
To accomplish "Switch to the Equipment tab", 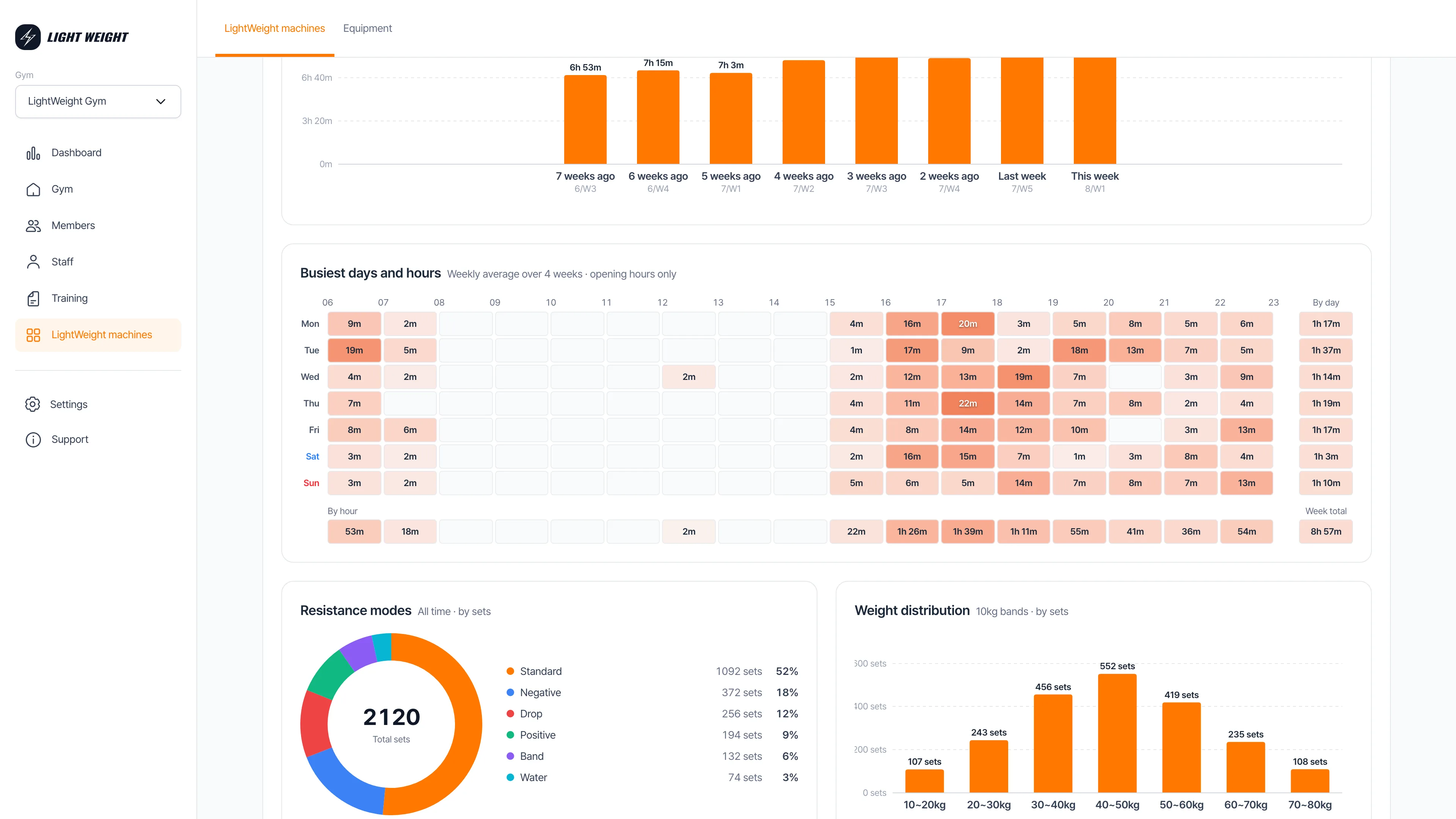I will point(367,28).
